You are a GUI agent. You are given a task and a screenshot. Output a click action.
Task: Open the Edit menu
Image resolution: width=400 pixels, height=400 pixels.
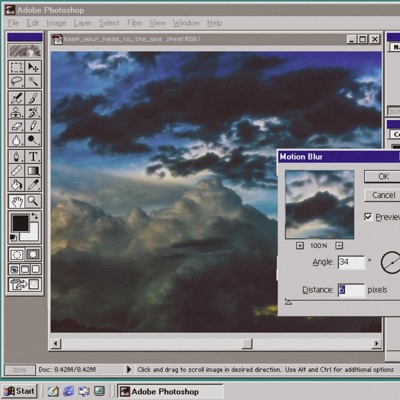pyautogui.click(x=33, y=23)
